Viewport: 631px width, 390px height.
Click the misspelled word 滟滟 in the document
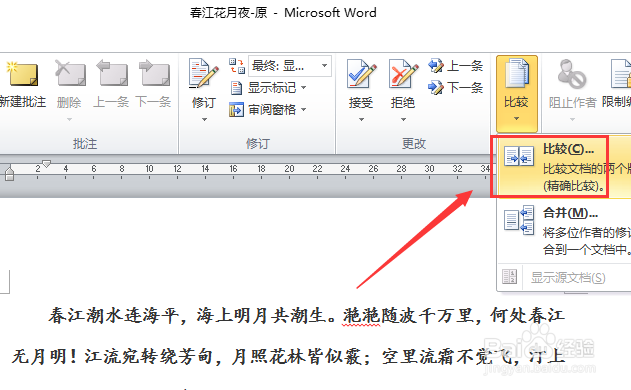361,316
